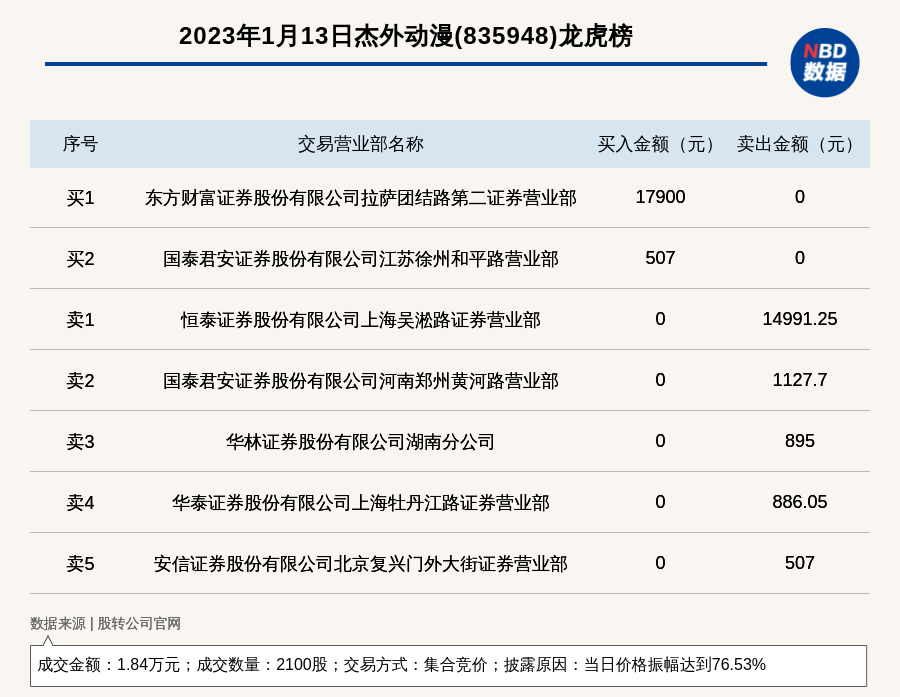Select 国泰君安证券河南郑州黄河路营业部 name
This screenshot has height=697, width=900.
pyautogui.click(x=360, y=381)
